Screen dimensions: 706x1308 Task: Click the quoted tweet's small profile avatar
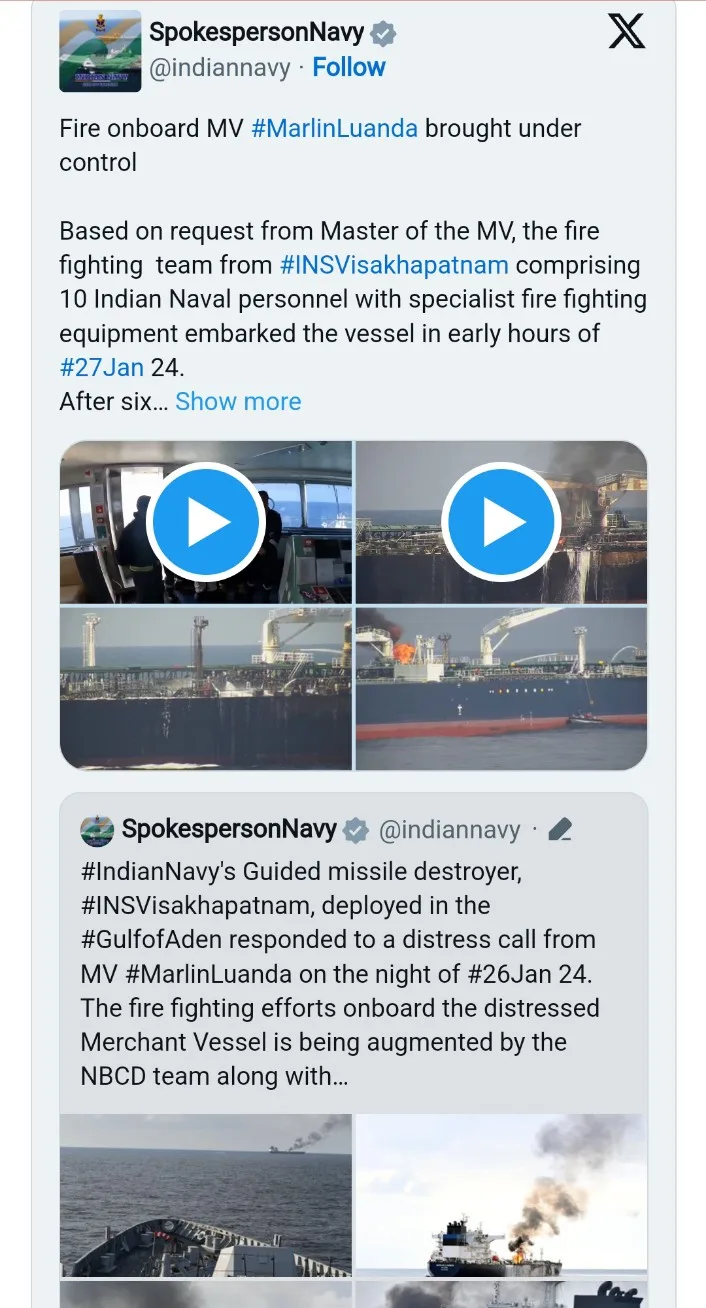pyautogui.click(x=97, y=830)
